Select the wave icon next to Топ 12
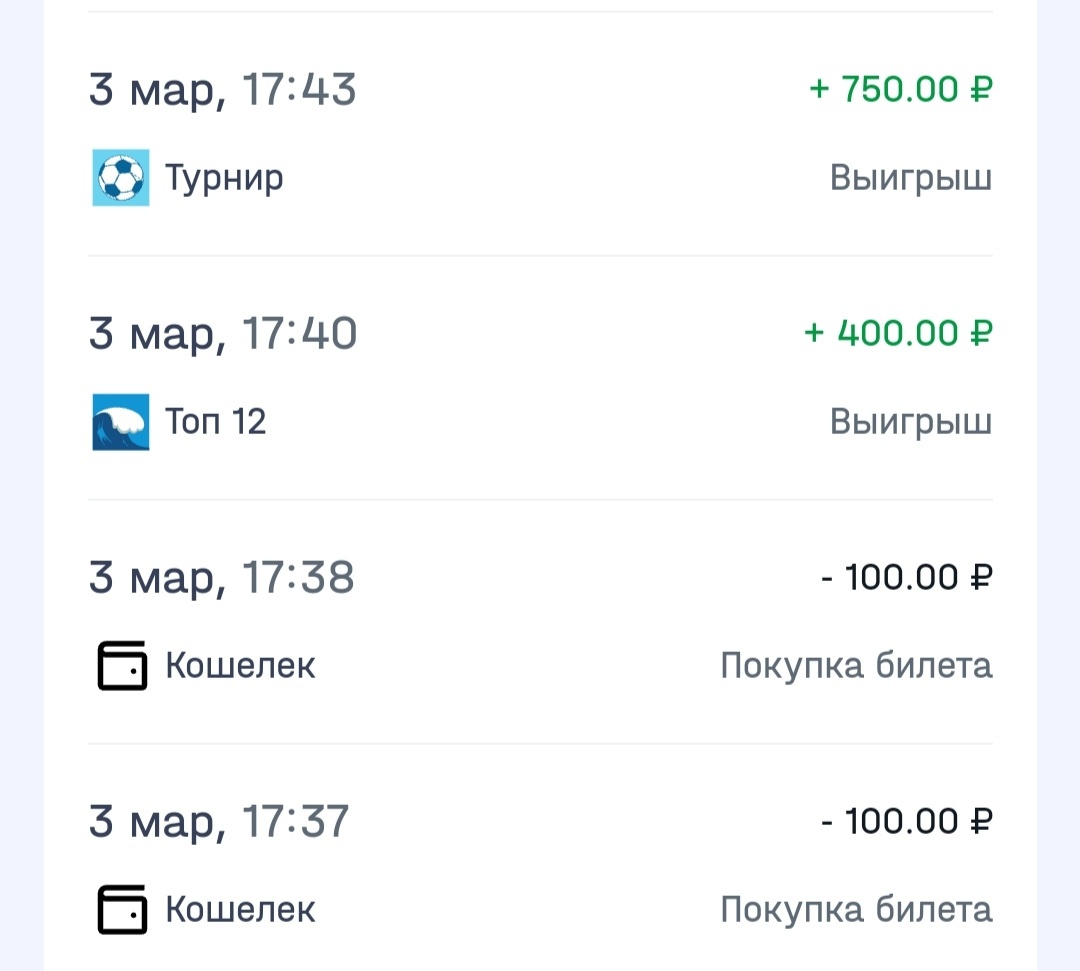1080x971 pixels. point(120,421)
